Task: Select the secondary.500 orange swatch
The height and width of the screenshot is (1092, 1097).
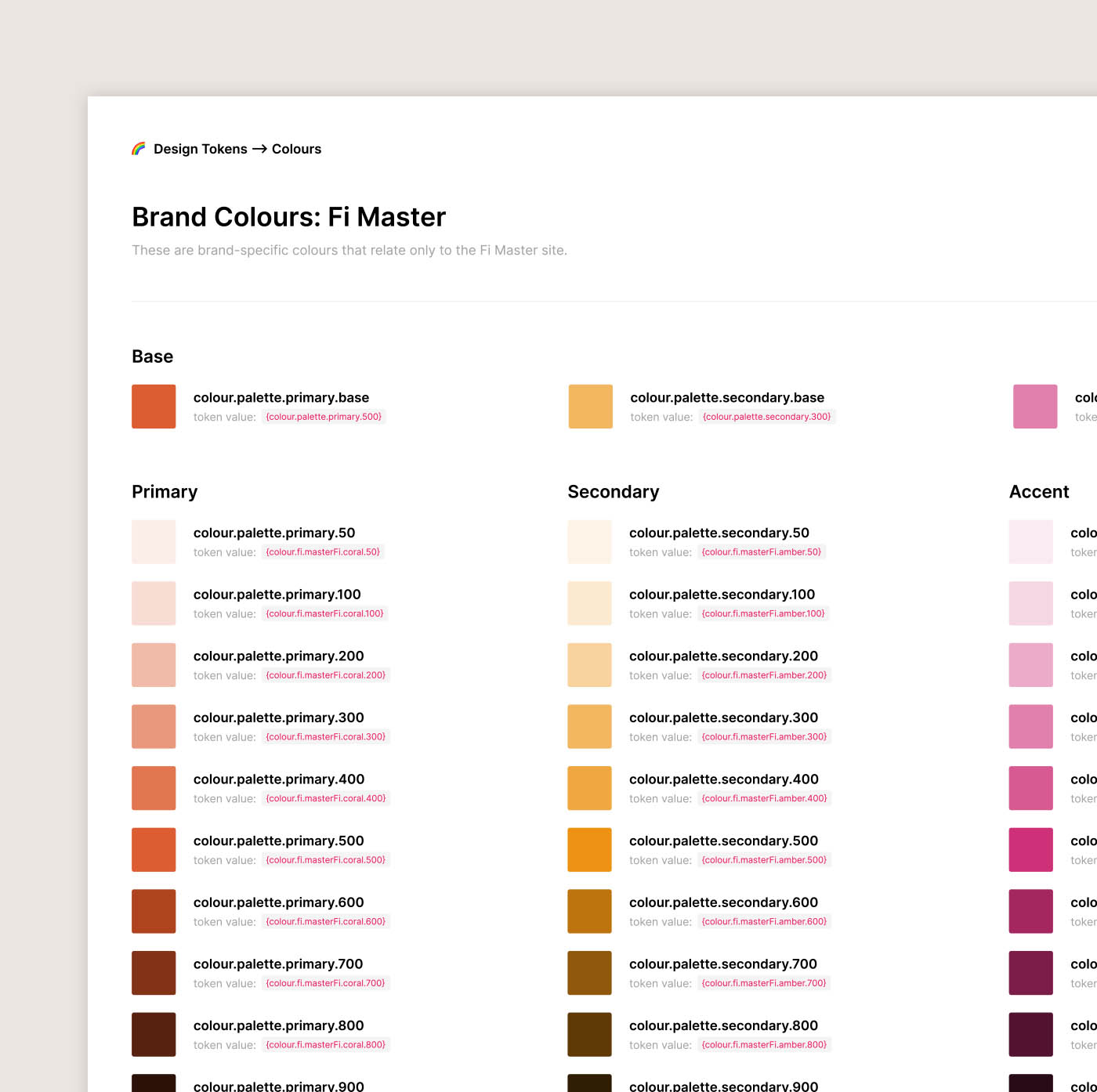Action: click(x=590, y=850)
